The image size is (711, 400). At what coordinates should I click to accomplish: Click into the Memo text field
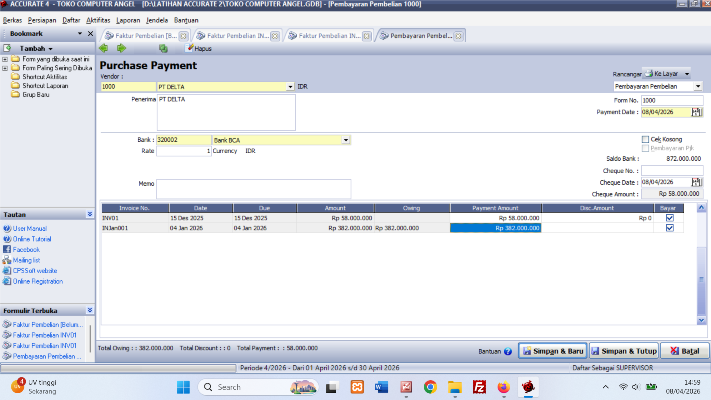point(253,189)
